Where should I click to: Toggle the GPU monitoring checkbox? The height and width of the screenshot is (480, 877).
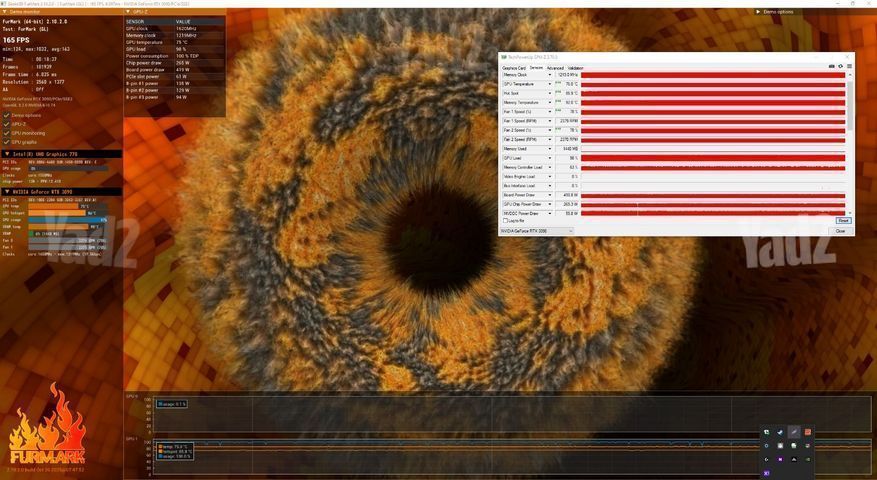coord(7,133)
